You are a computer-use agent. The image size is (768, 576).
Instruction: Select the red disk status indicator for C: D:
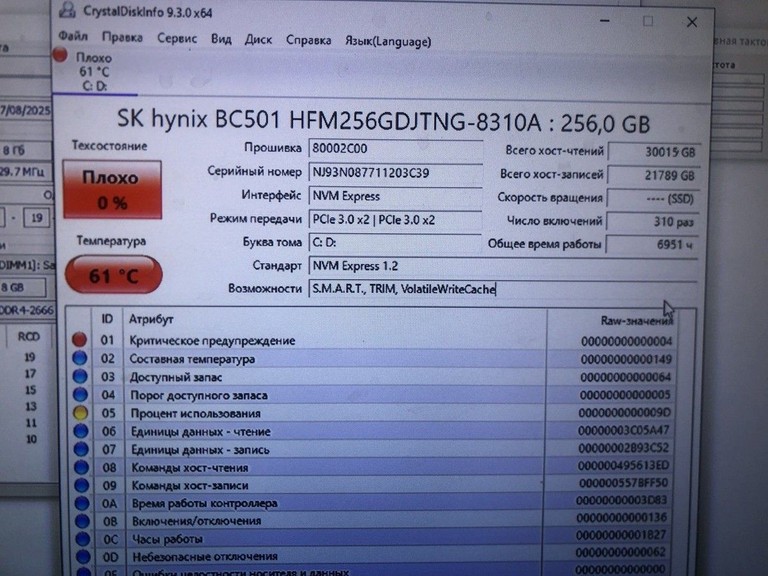click(60, 54)
